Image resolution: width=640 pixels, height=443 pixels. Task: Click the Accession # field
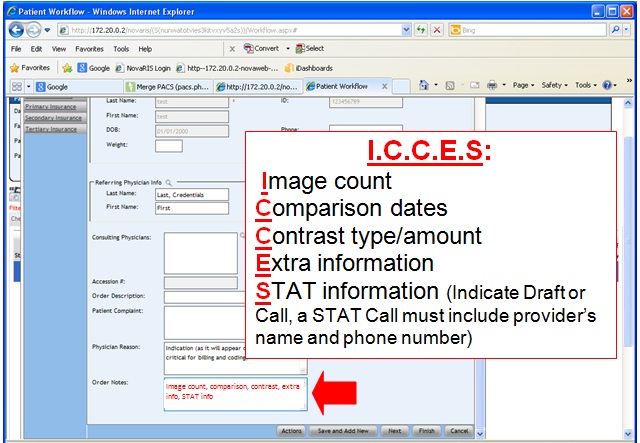tap(201, 283)
